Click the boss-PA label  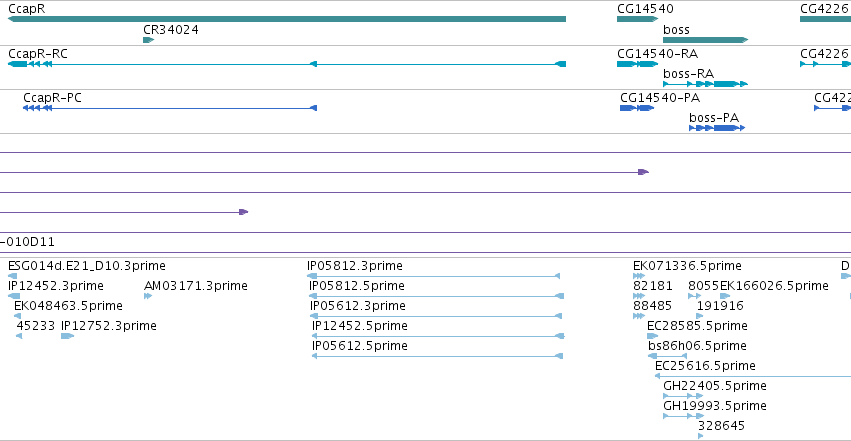coord(714,118)
